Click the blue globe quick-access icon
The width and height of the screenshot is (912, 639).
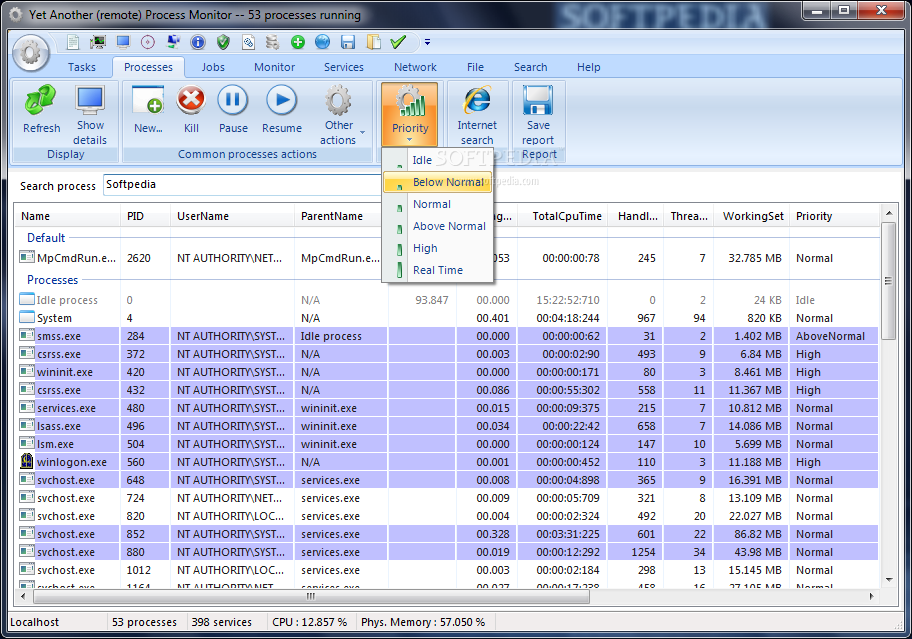pos(322,42)
